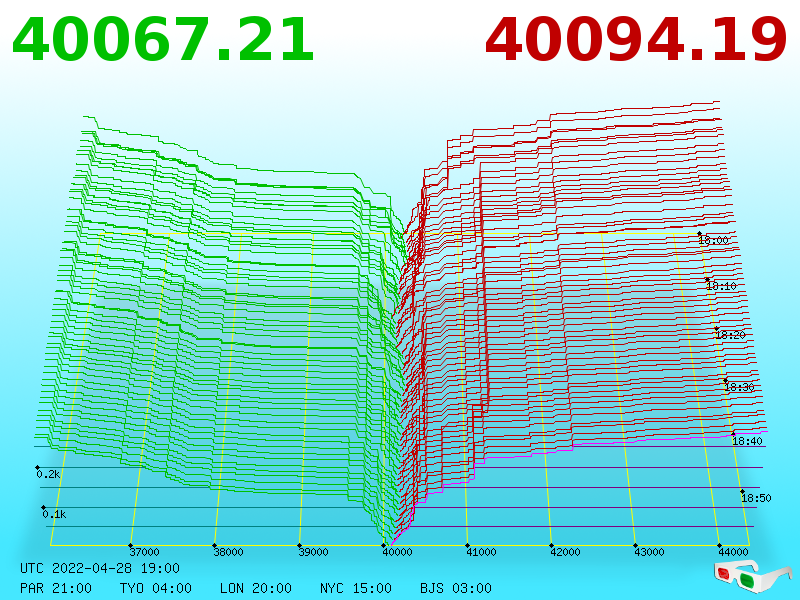
Task: Select the 18:40 time marker
Action: coord(747,441)
